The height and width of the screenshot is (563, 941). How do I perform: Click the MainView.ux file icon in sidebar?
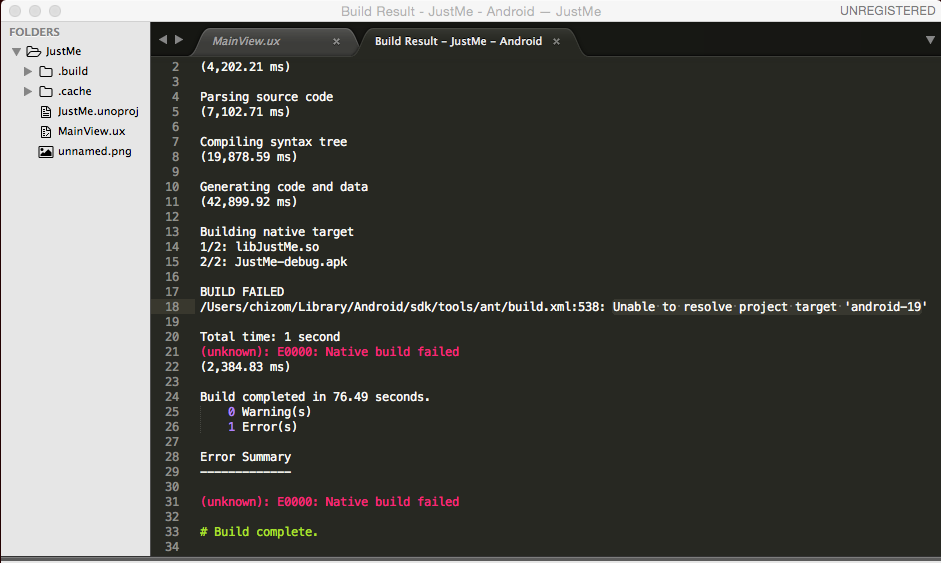coord(46,132)
